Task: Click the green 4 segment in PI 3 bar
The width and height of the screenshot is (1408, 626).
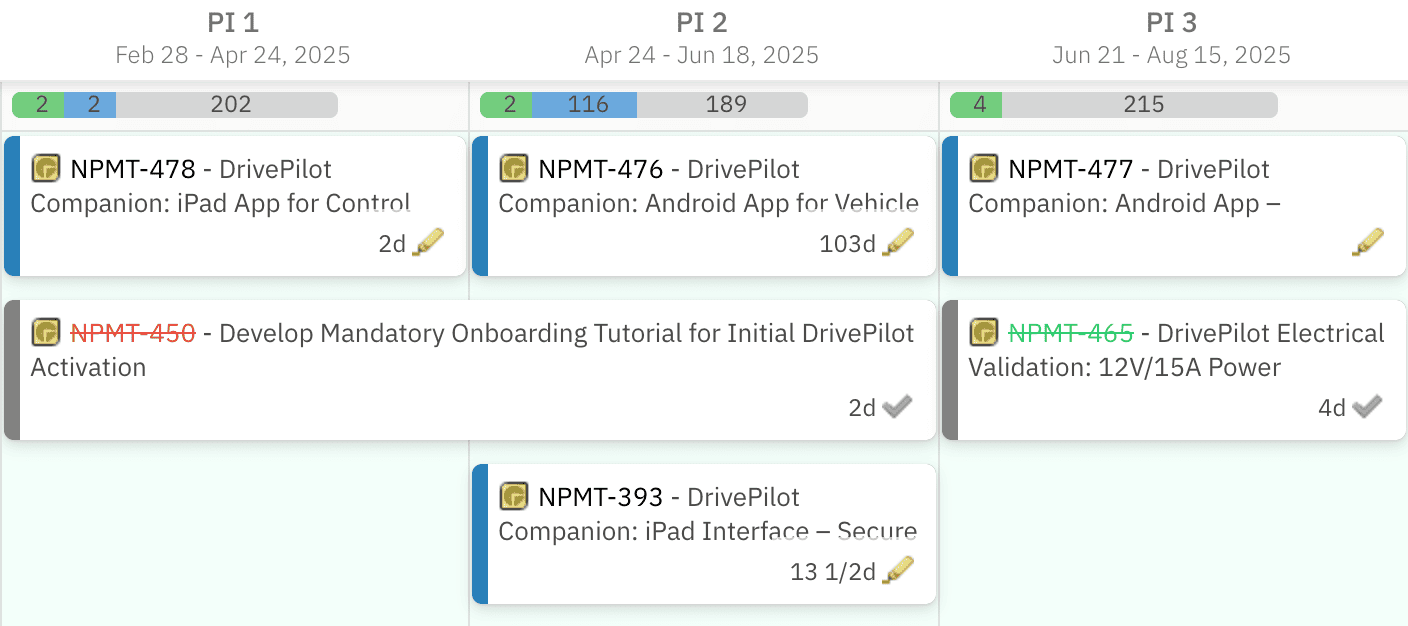Action: [x=976, y=104]
